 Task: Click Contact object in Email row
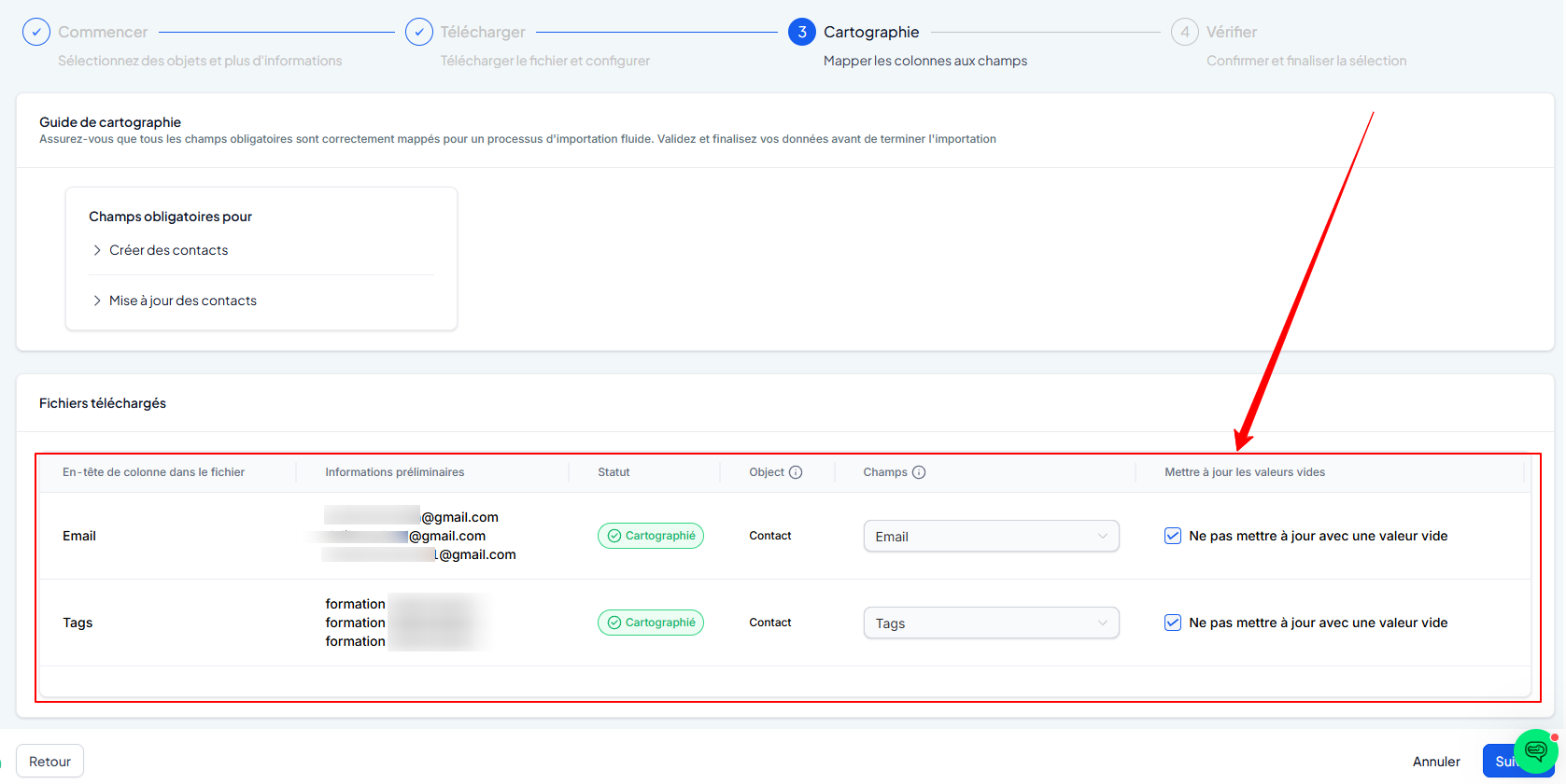click(770, 536)
